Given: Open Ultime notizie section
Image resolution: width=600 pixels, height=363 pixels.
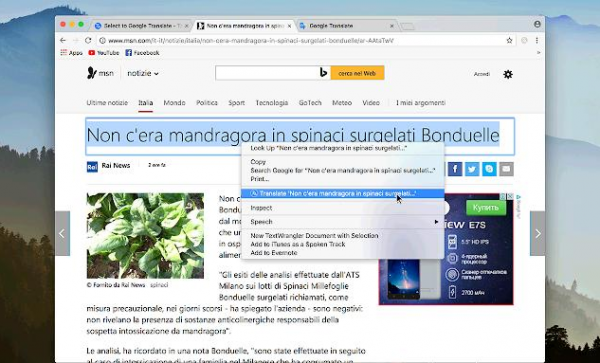Looking at the screenshot, I should pyautogui.click(x=107, y=103).
